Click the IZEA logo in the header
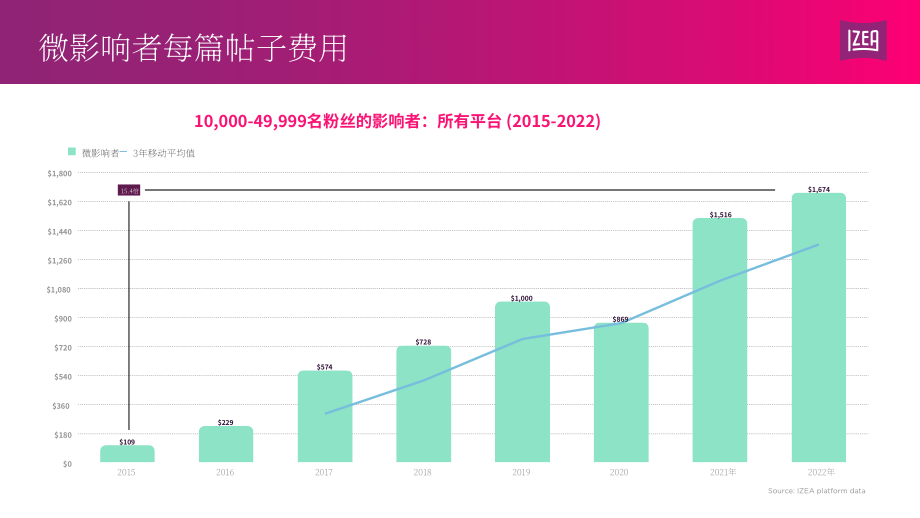 (x=863, y=40)
